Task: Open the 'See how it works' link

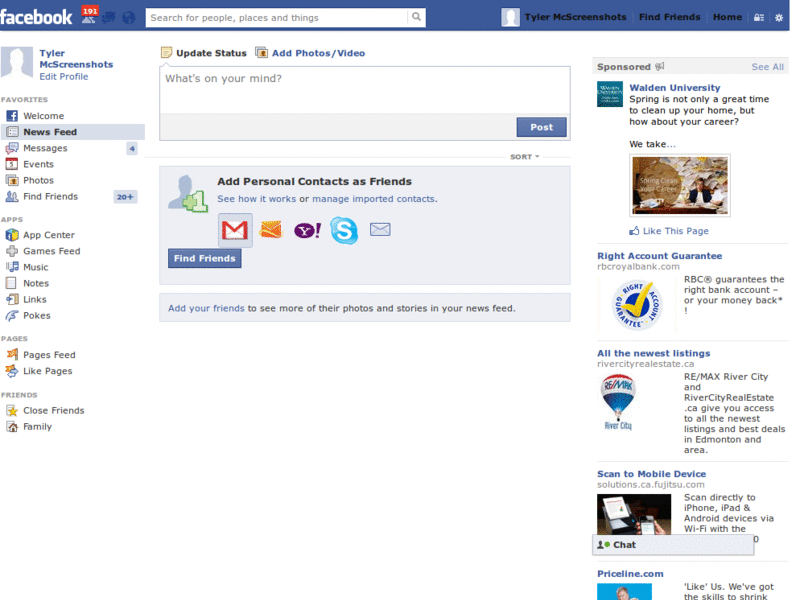Action: pos(257,199)
